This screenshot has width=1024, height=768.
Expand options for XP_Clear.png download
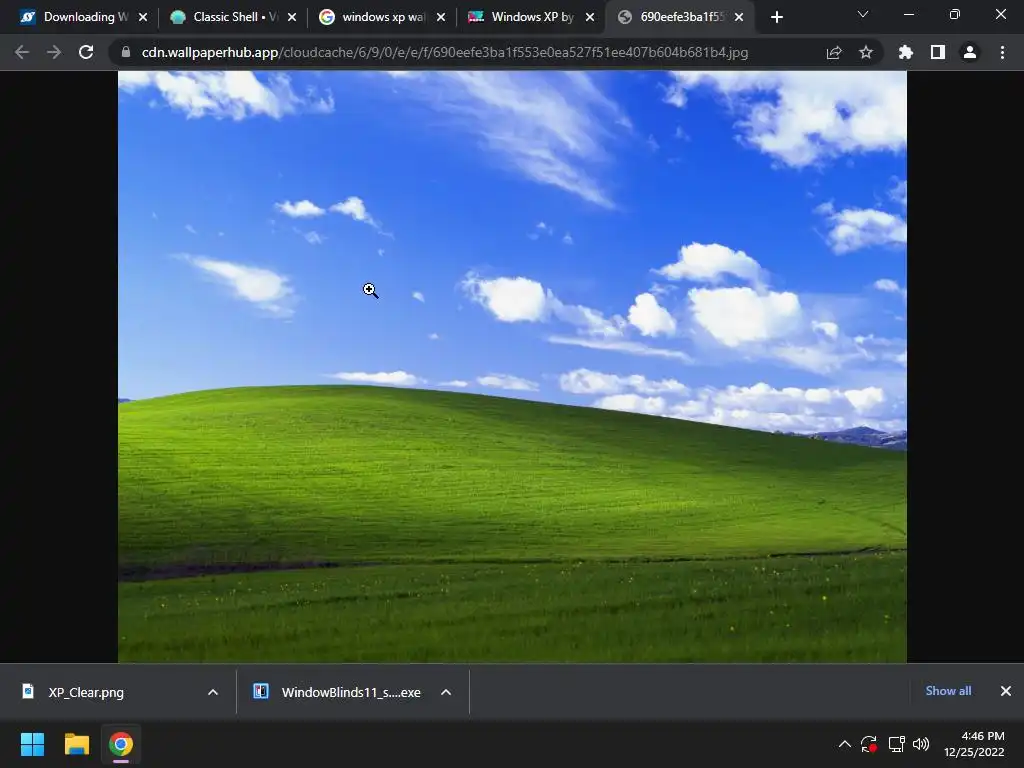[x=213, y=692]
